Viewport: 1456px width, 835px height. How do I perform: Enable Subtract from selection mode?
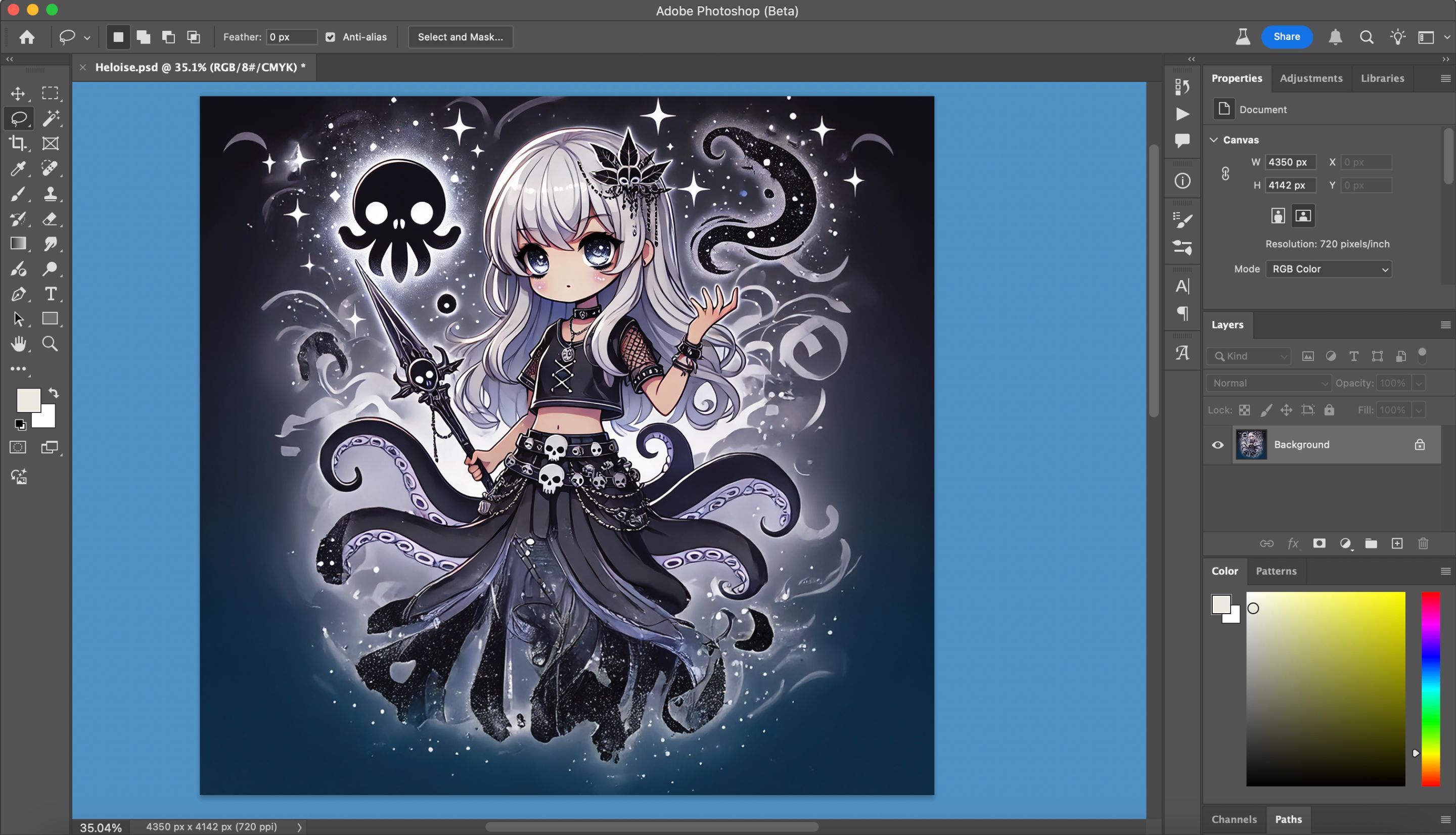coord(168,37)
